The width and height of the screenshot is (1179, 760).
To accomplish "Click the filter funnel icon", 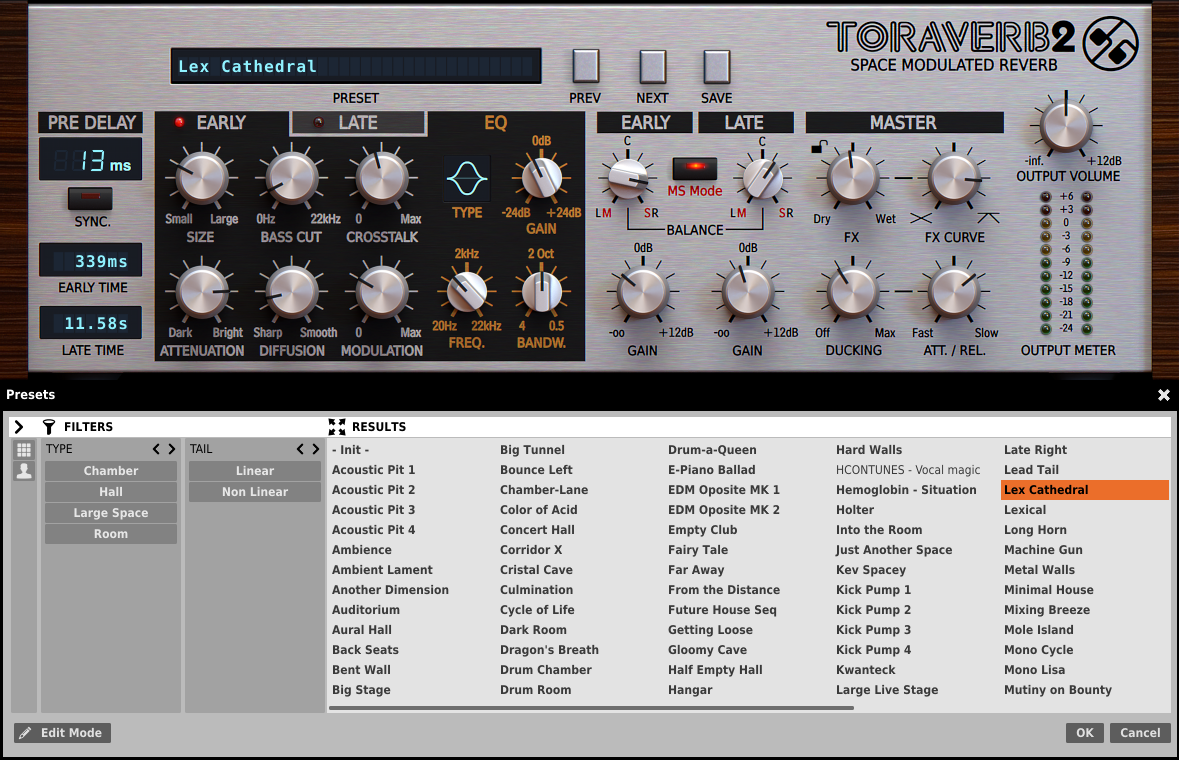I will [x=49, y=427].
